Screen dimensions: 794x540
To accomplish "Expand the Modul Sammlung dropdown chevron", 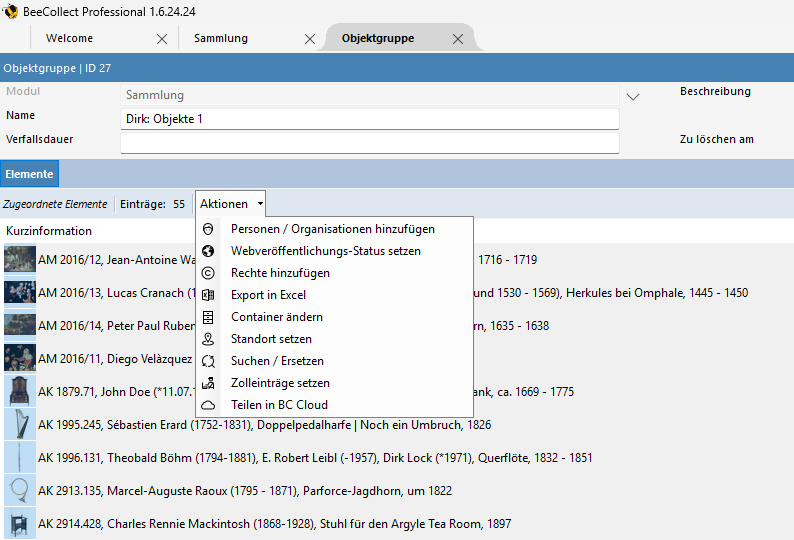I will [x=632, y=97].
